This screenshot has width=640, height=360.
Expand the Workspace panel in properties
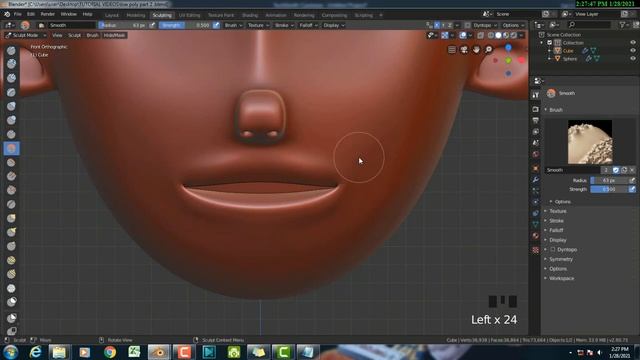point(561,278)
